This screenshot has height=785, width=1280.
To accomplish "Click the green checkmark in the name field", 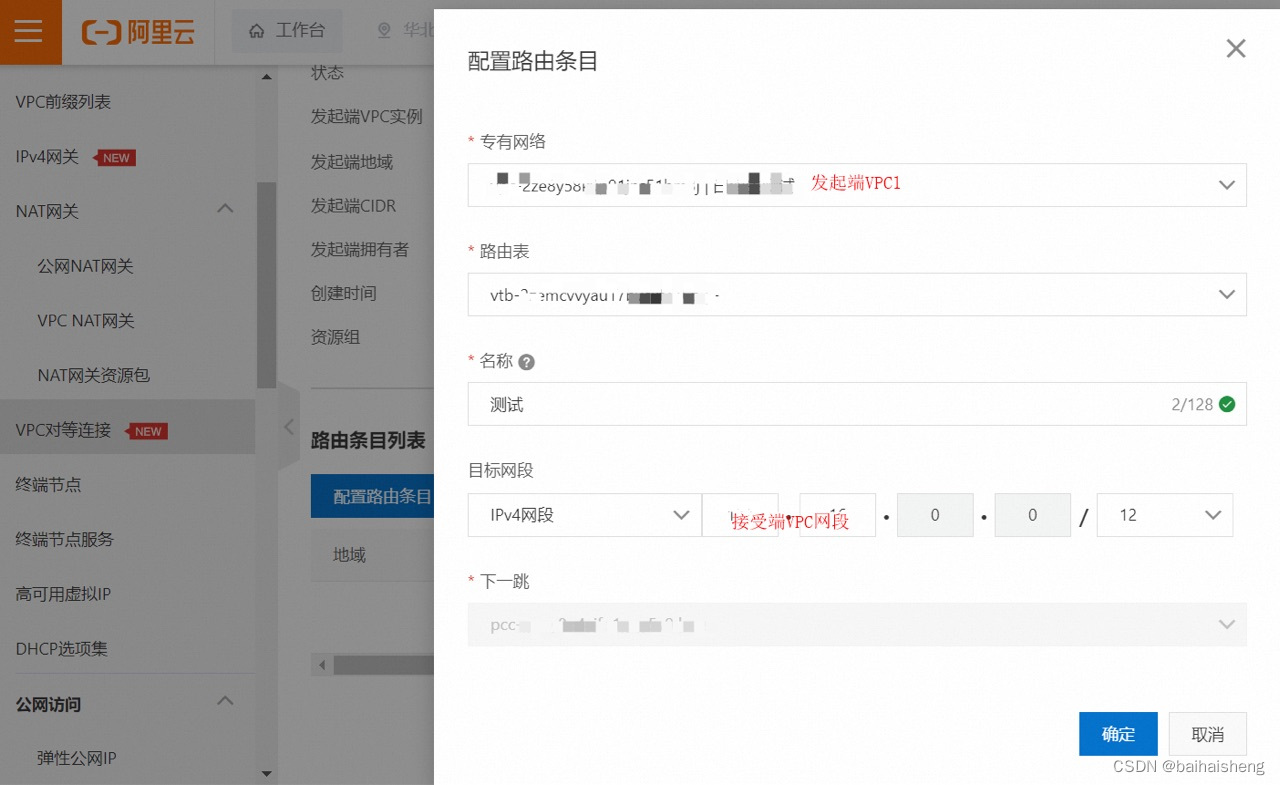I will click(x=1228, y=404).
